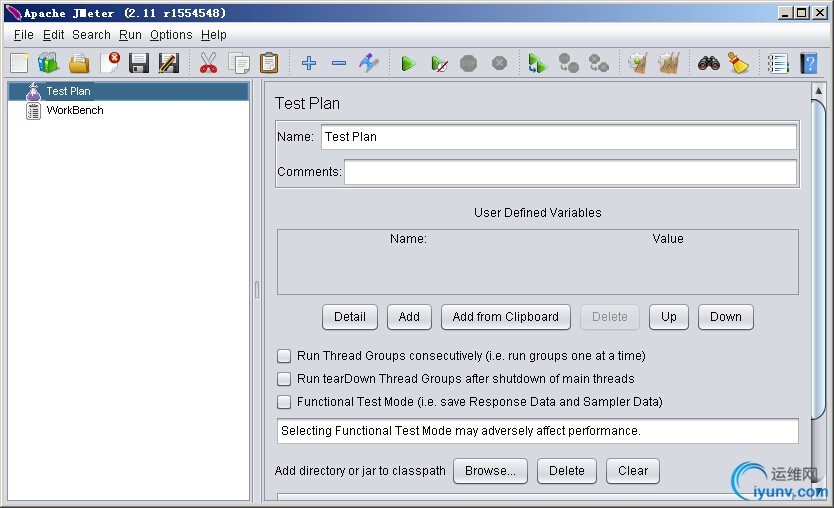This screenshot has width=834, height=508.
Task: Open the Edit menu
Action: pos(53,35)
